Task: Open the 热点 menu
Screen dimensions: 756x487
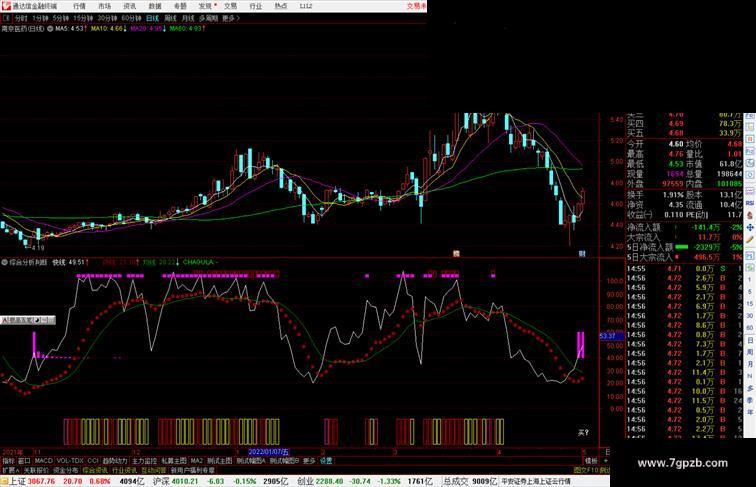Action: click(281, 6)
